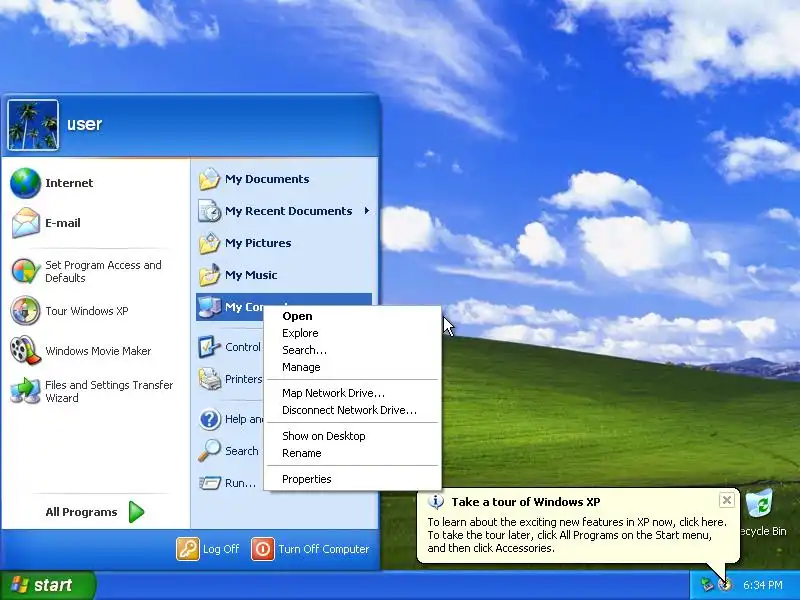
Task: Open Properties from the context menu
Action: click(x=353, y=479)
